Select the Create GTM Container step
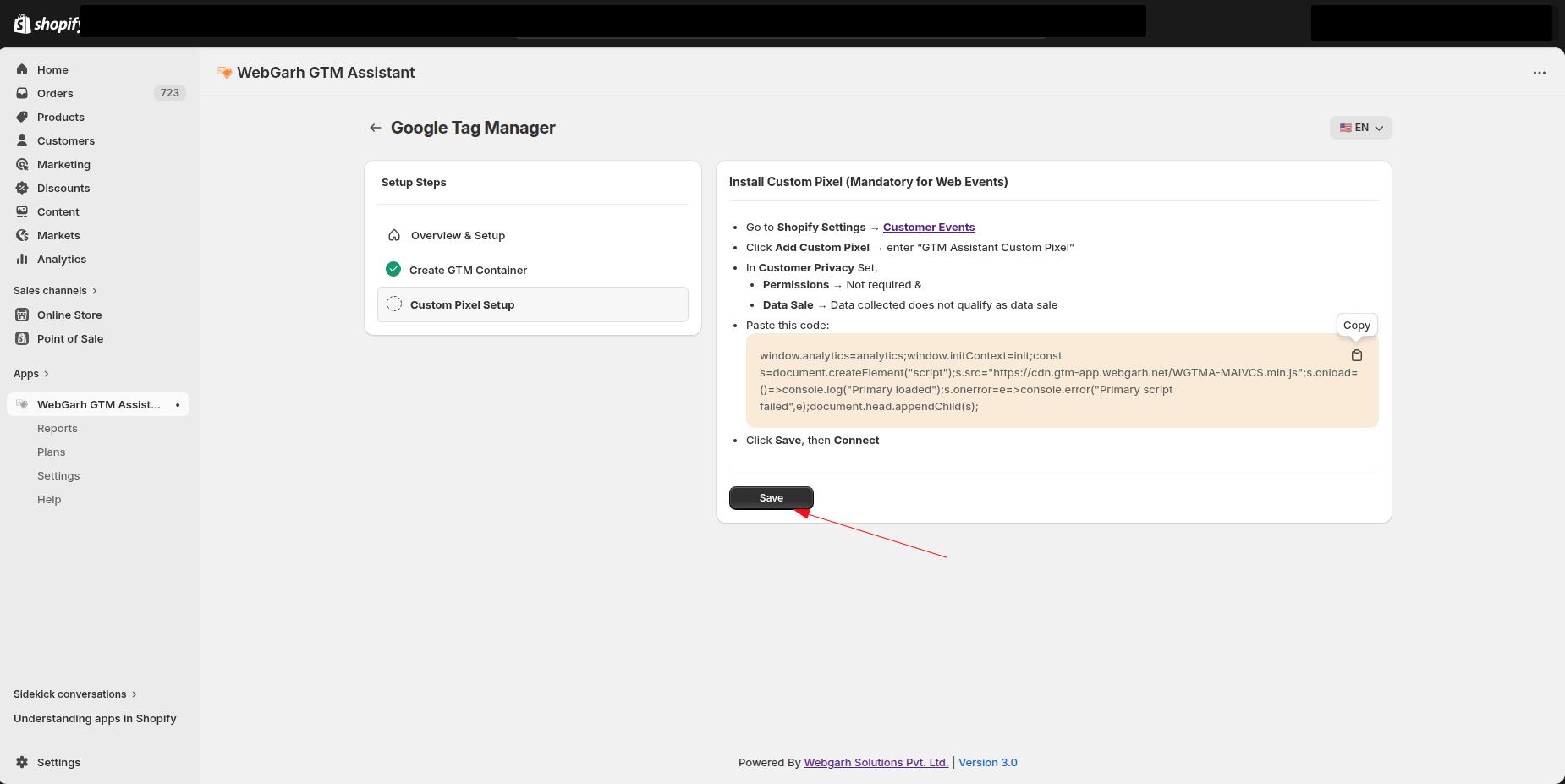1565x784 pixels. coord(533,270)
